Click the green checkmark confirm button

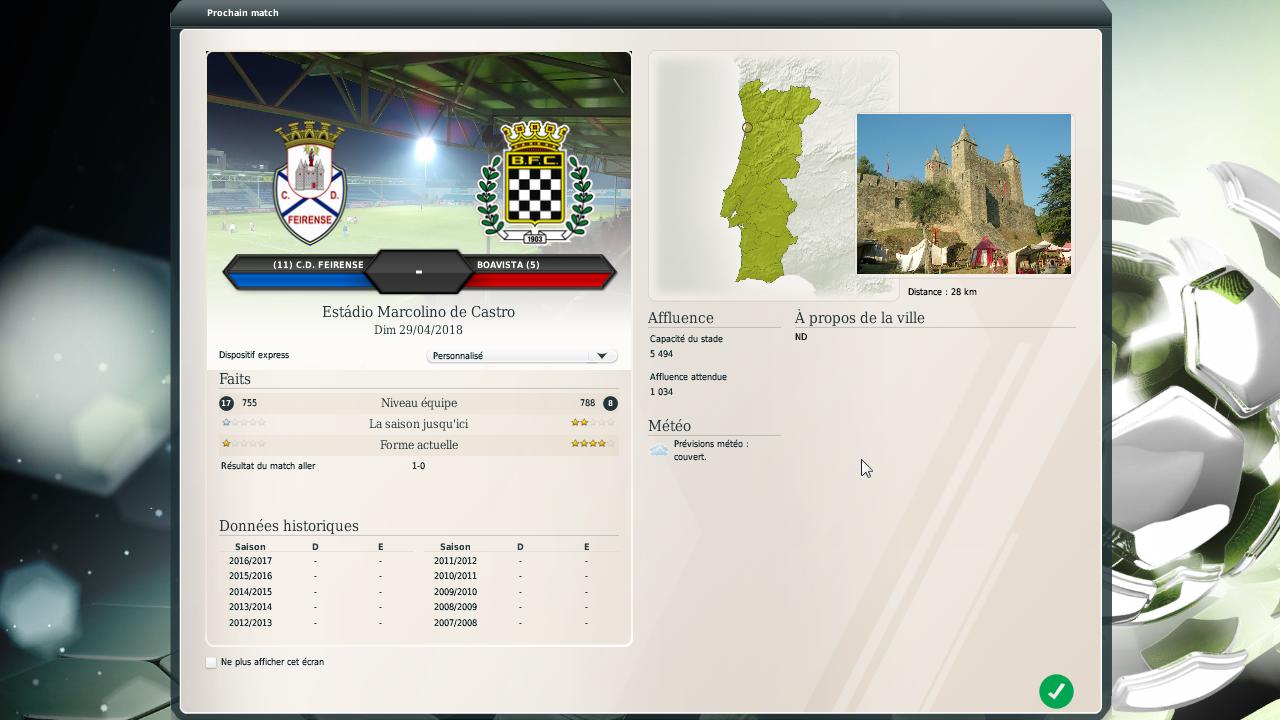point(1056,691)
